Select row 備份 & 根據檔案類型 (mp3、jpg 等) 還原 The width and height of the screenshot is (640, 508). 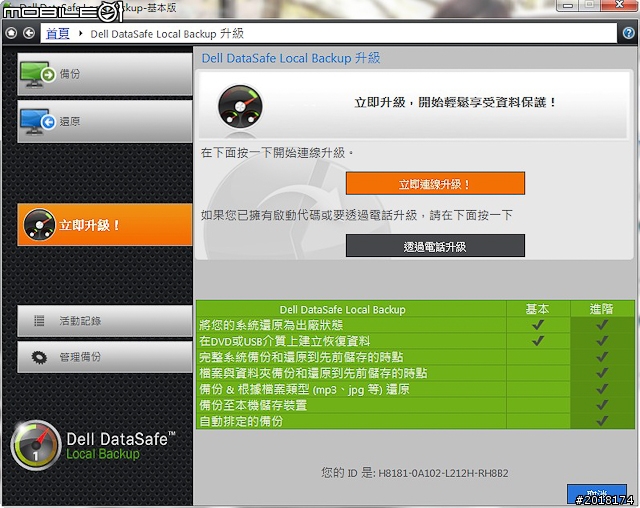coord(416,389)
